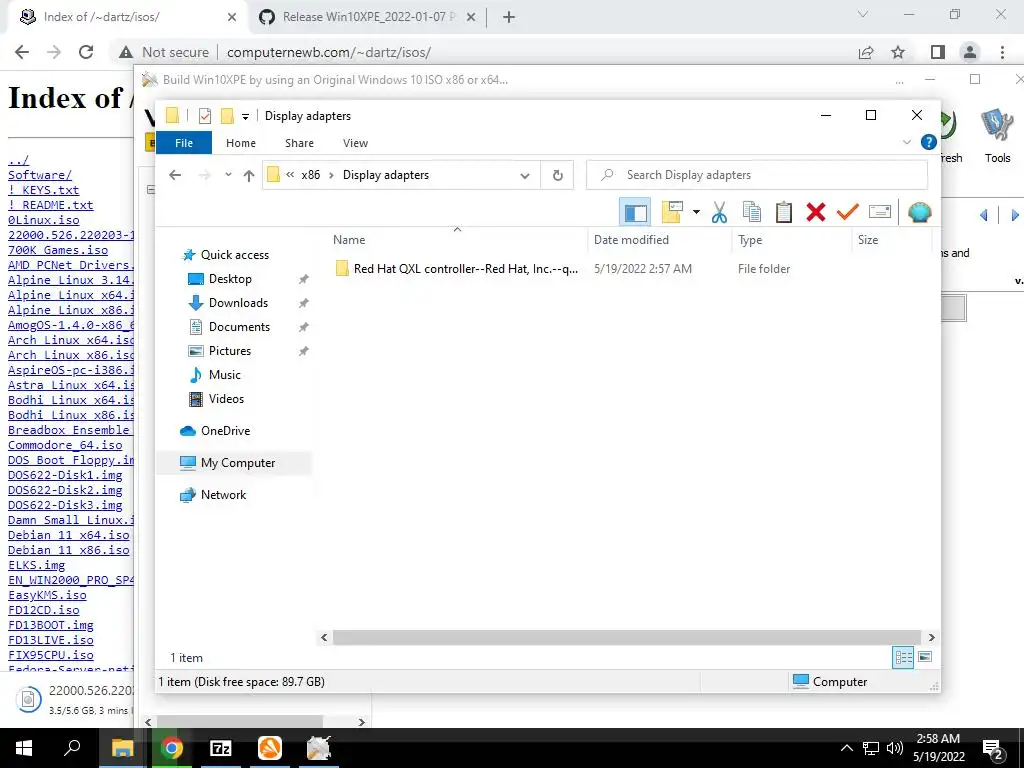Open the quick access toolbar customize dropdown
The width and height of the screenshot is (1024, 768).
(246, 116)
